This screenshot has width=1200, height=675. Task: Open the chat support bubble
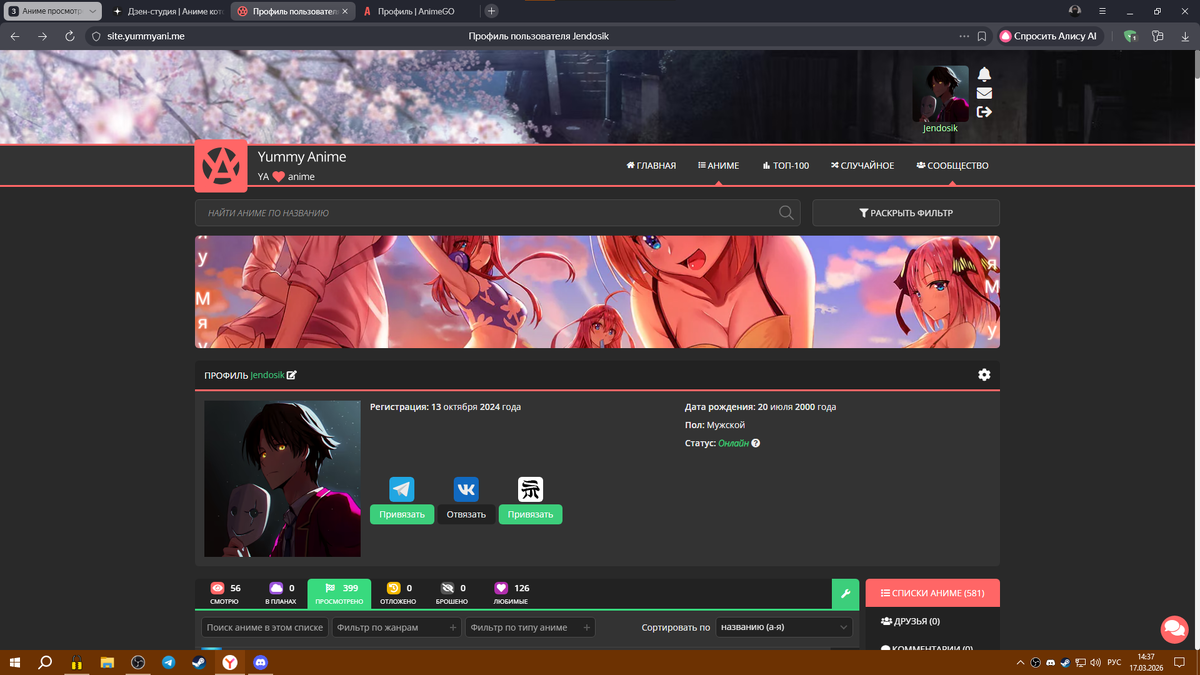pyautogui.click(x=1174, y=629)
